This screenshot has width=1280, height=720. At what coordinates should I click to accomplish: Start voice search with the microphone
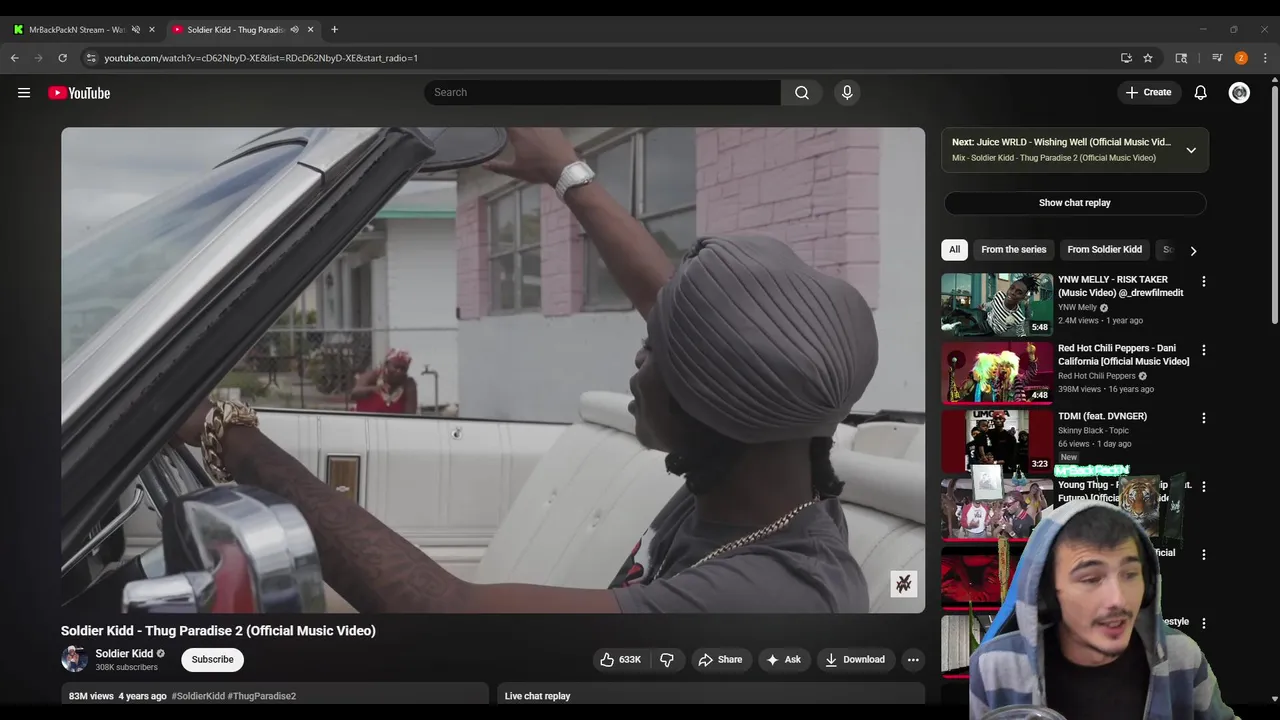click(x=847, y=92)
